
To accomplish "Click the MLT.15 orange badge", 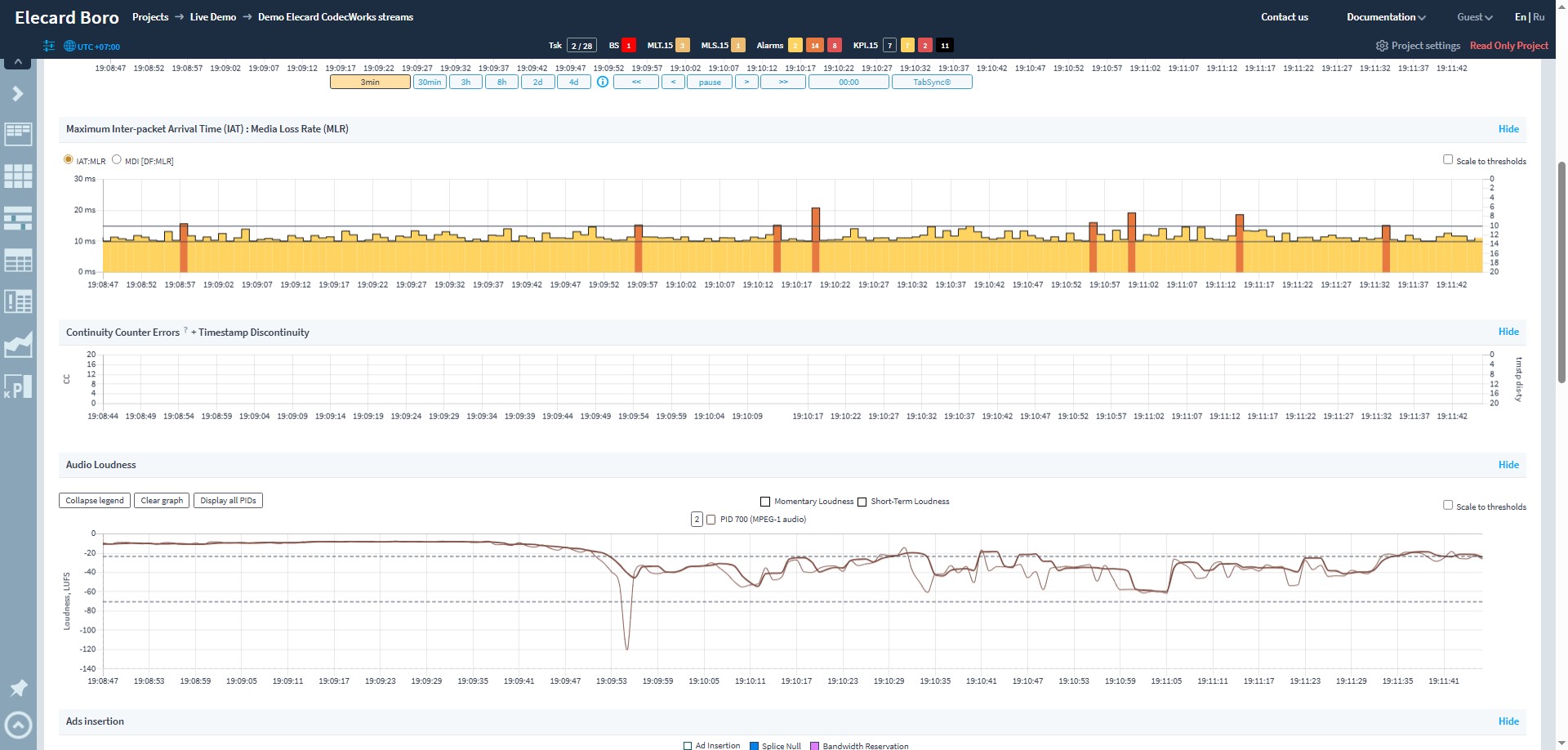I will 683,46.
